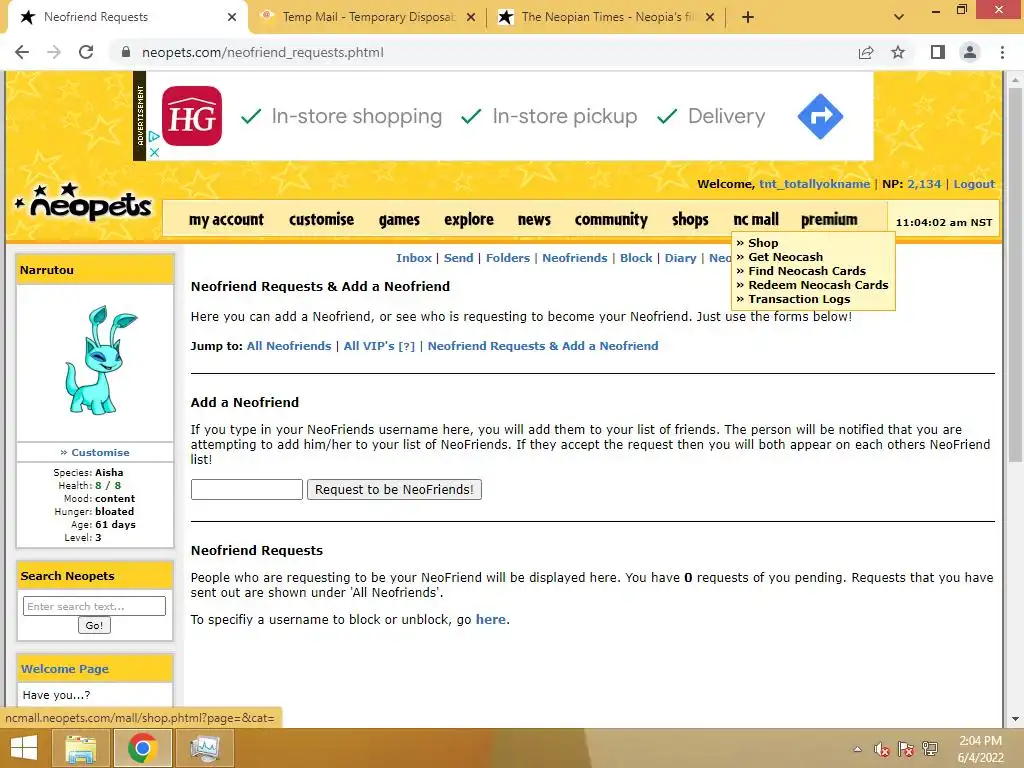Open File Explorer from the taskbar
Screen dimensions: 1024x768
tap(80, 748)
